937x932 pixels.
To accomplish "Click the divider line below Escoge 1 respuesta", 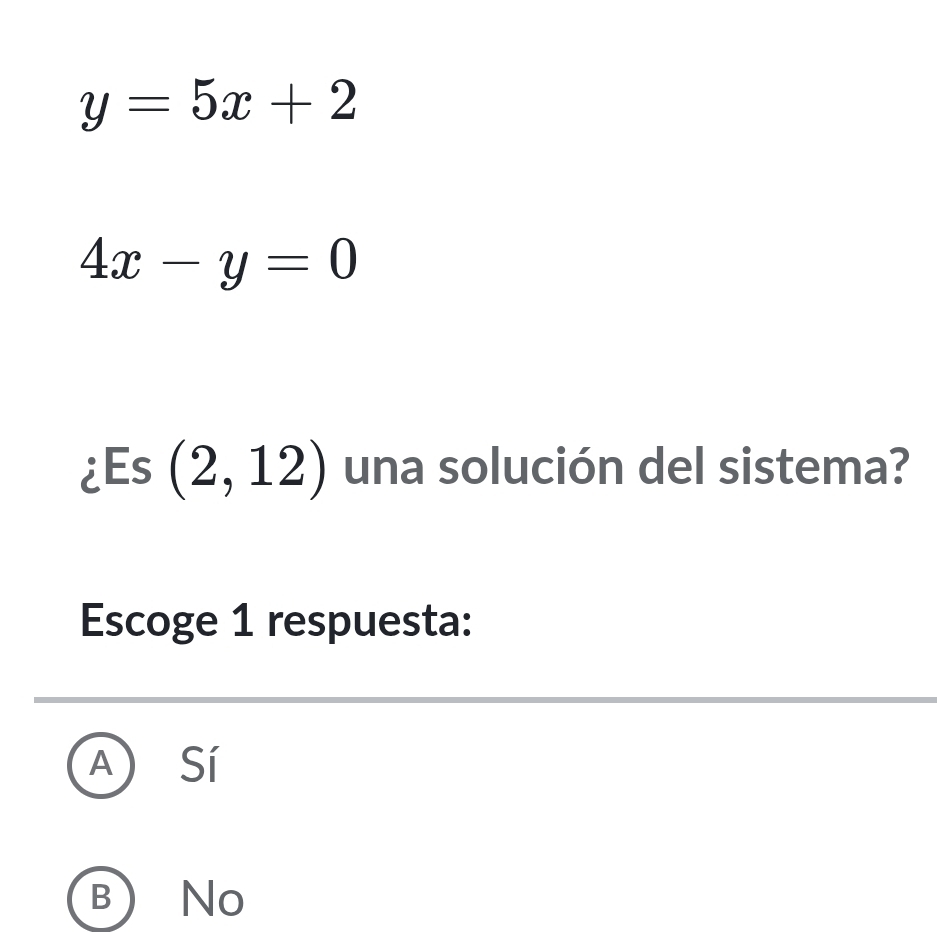I will pos(484,698).
